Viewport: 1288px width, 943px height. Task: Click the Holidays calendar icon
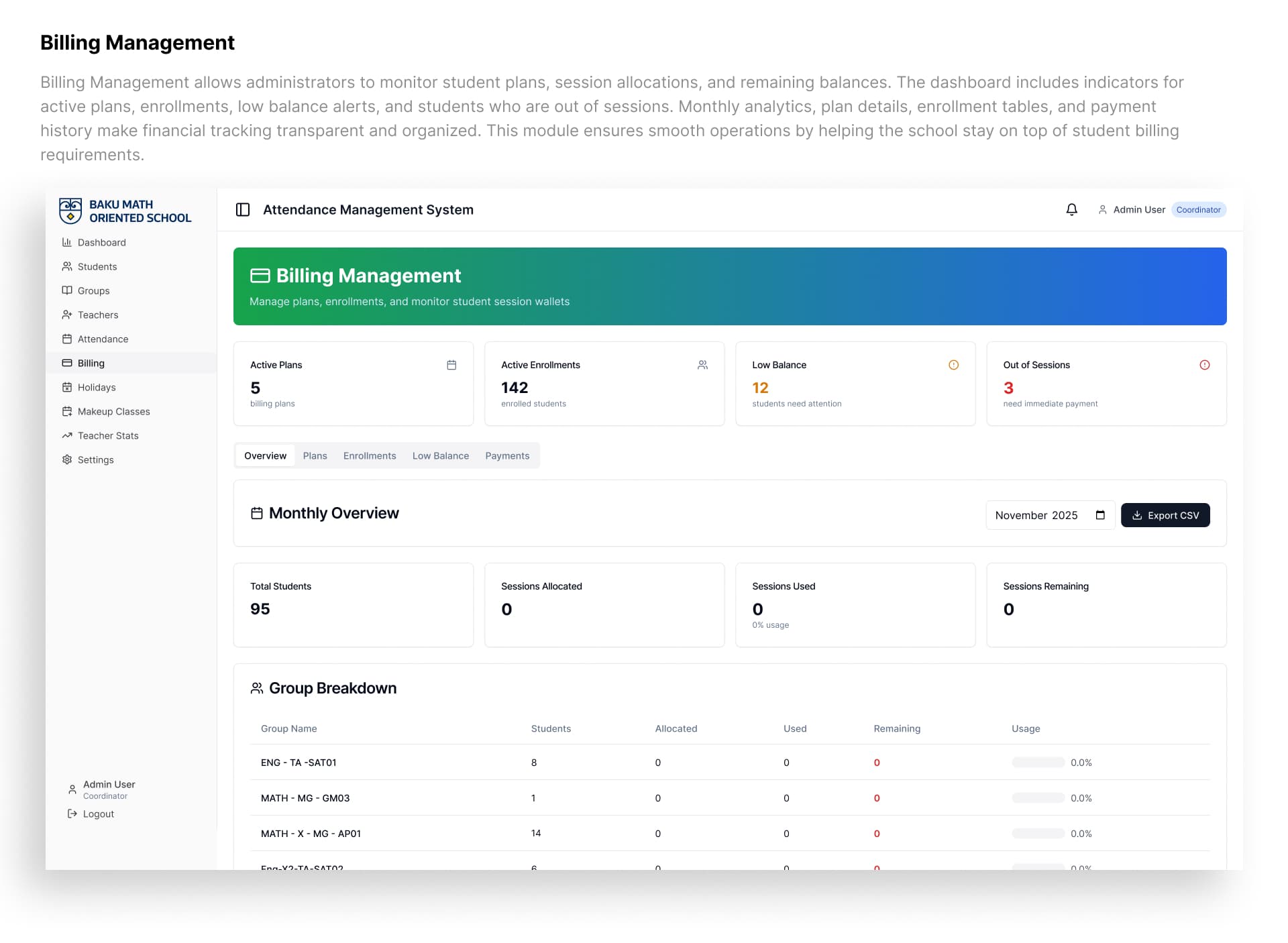coord(67,387)
